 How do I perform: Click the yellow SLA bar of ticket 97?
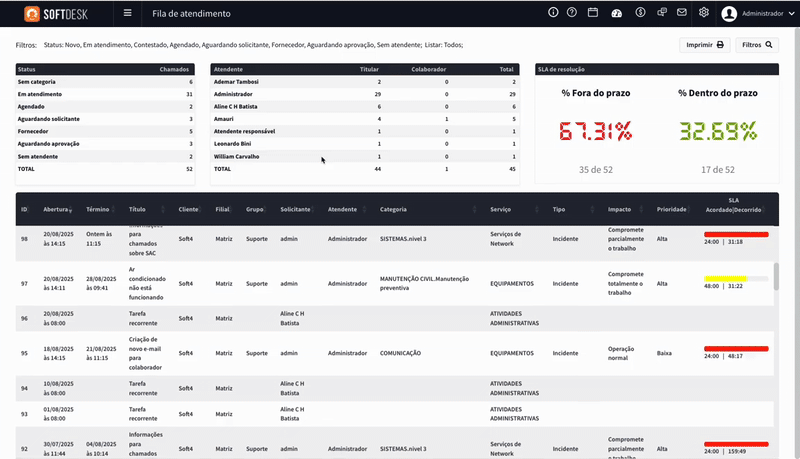pos(724,277)
